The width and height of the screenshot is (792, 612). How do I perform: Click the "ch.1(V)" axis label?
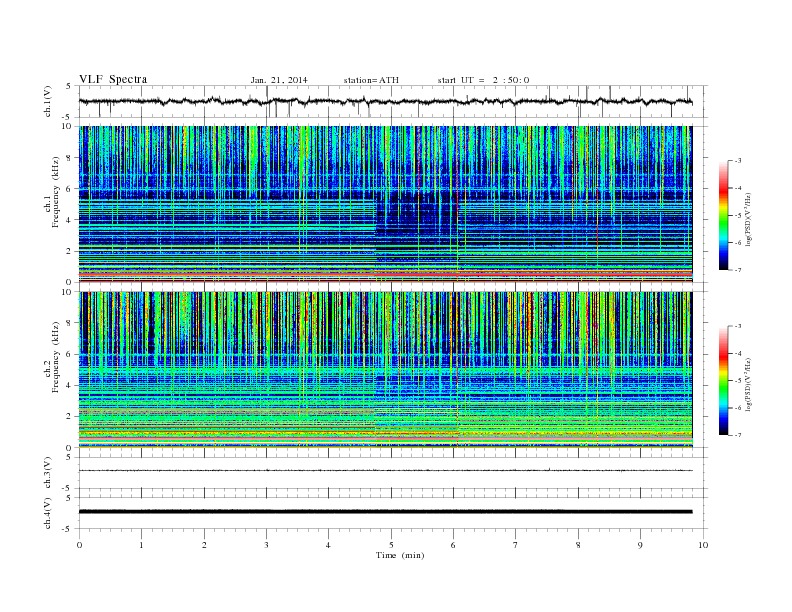click(48, 101)
